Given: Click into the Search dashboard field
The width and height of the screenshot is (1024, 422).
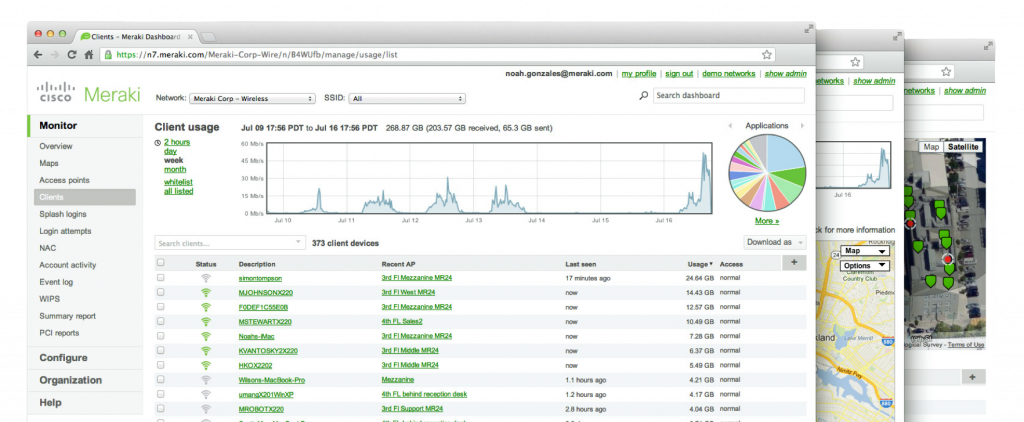Looking at the screenshot, I should coord(728,96).
